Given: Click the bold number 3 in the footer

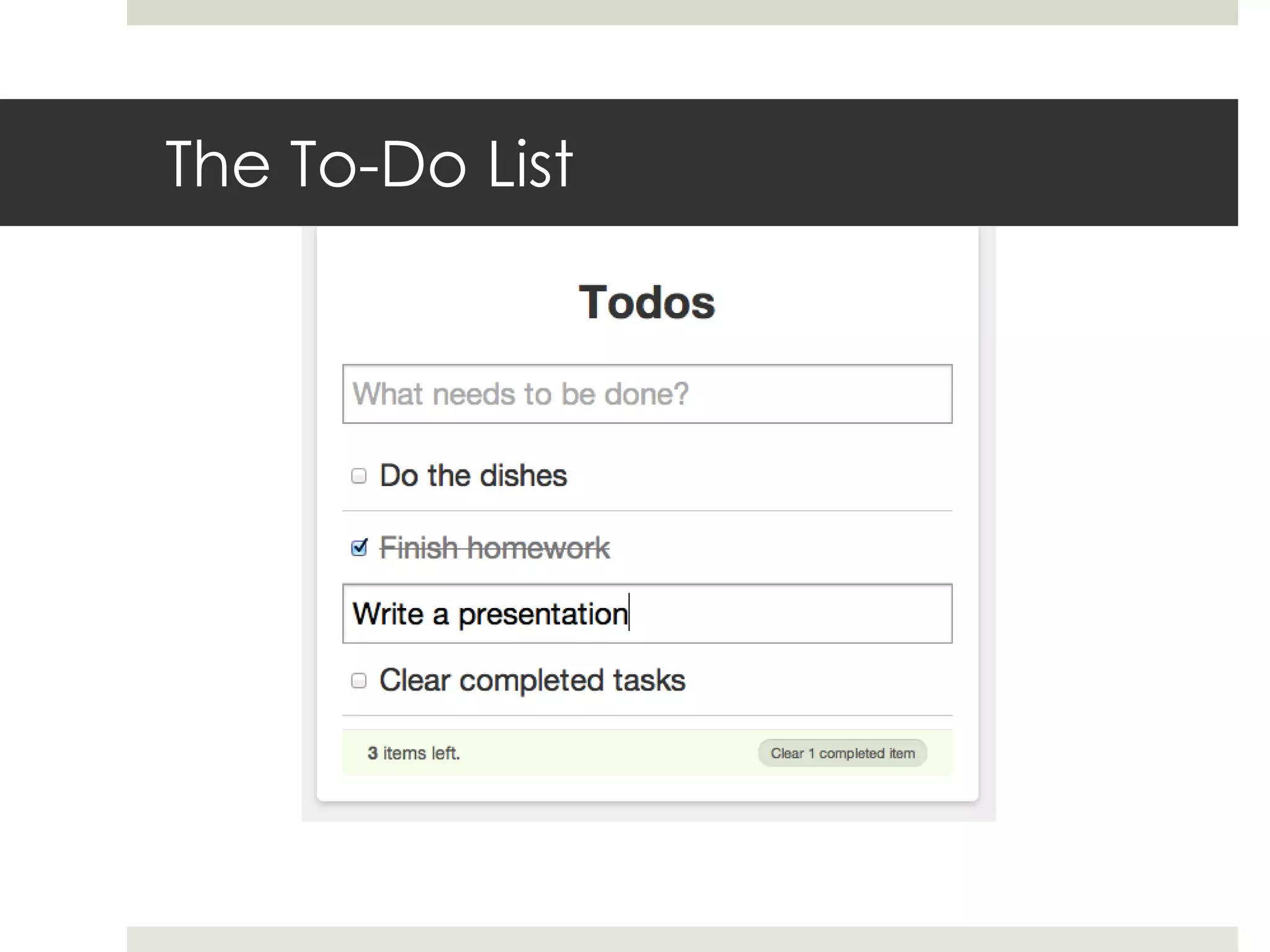Looking at the screenshot, I should (x=372, y=753).
